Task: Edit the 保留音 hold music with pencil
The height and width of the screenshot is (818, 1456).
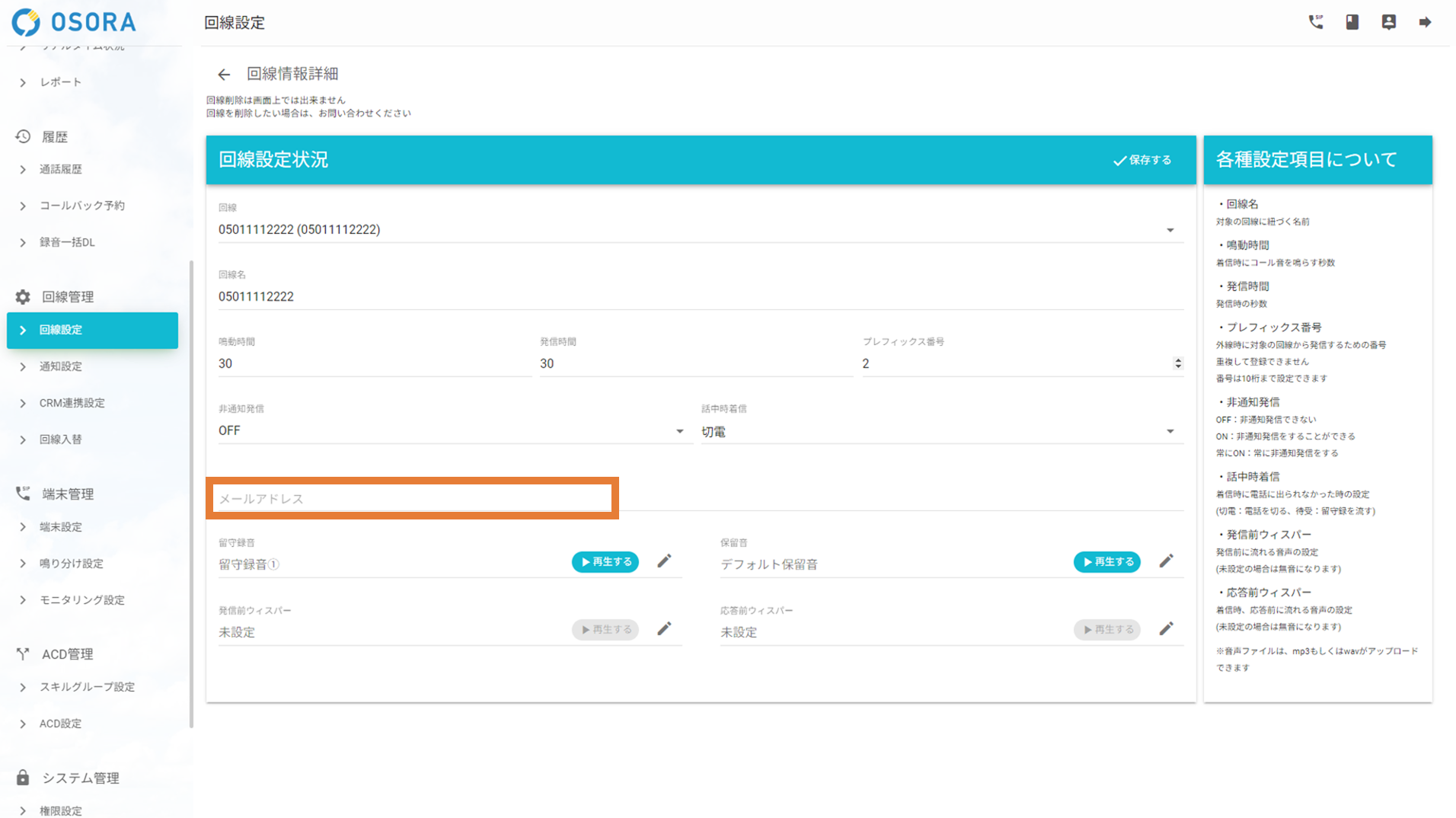Action: (1166, 561)
